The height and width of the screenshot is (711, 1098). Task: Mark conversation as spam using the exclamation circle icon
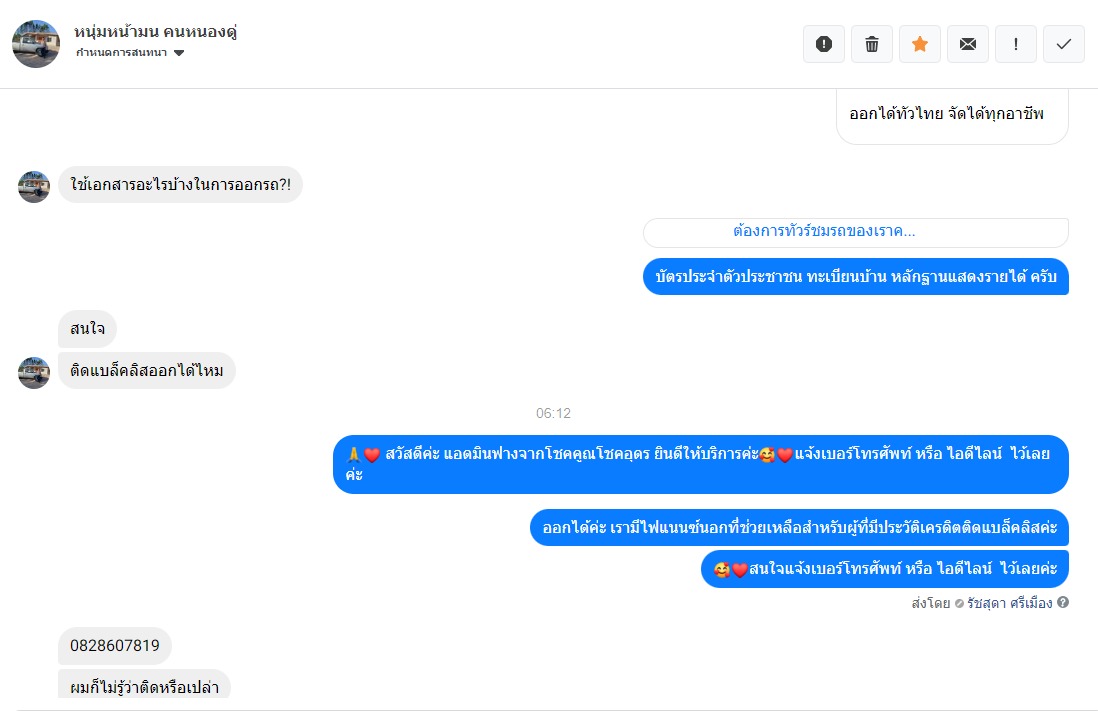824,44
